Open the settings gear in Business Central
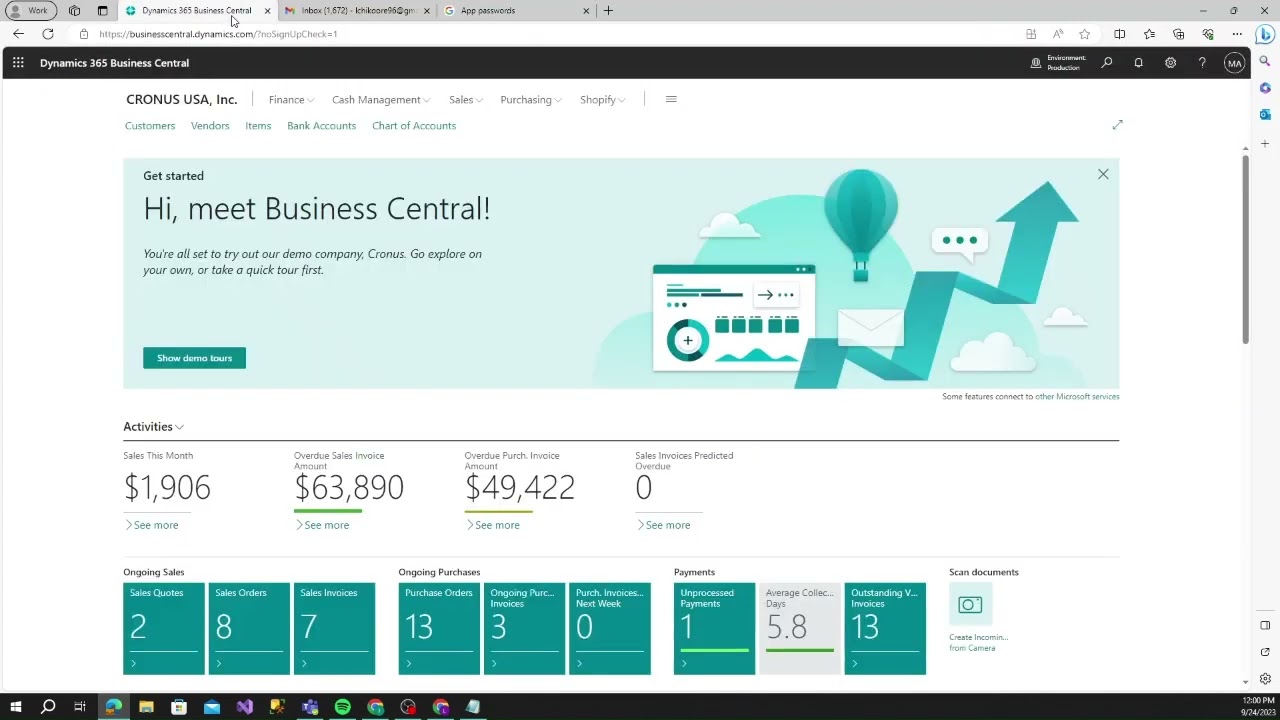 coord(1170,63)
